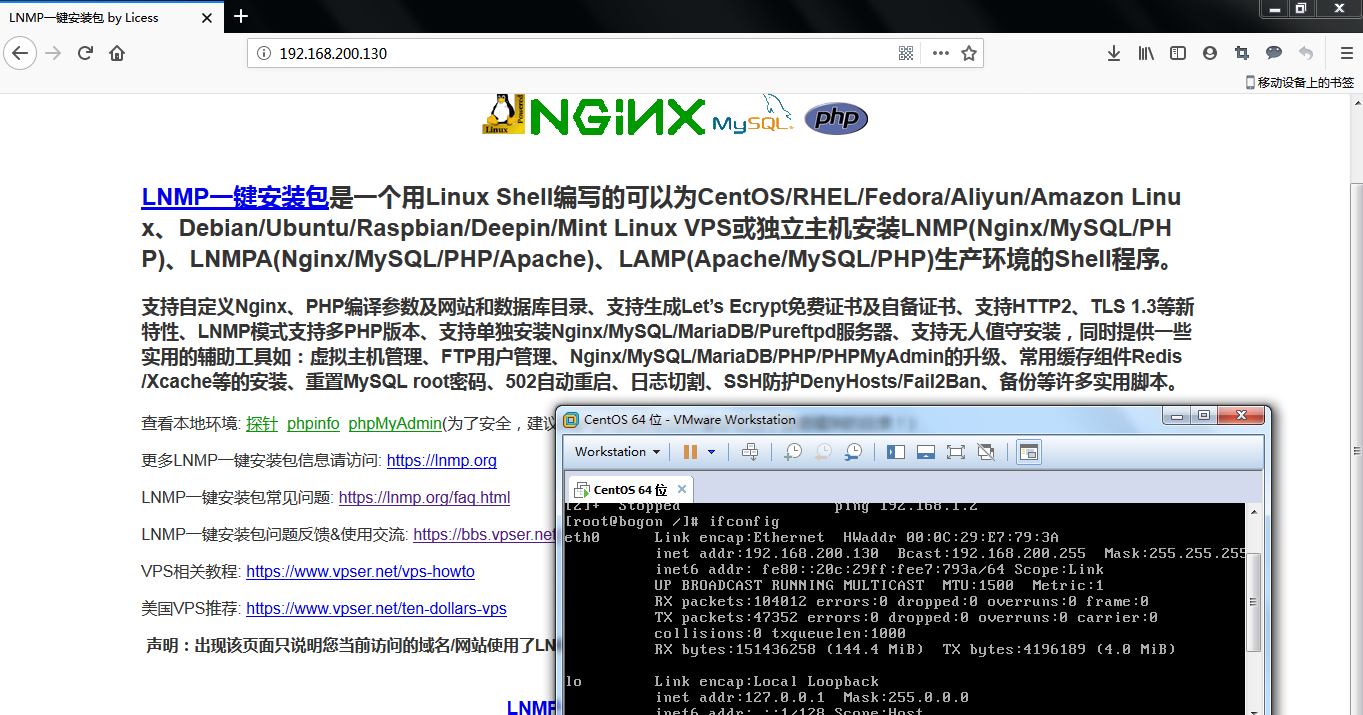
Task: Open the Firefox home page
Action: click(117, 53)
